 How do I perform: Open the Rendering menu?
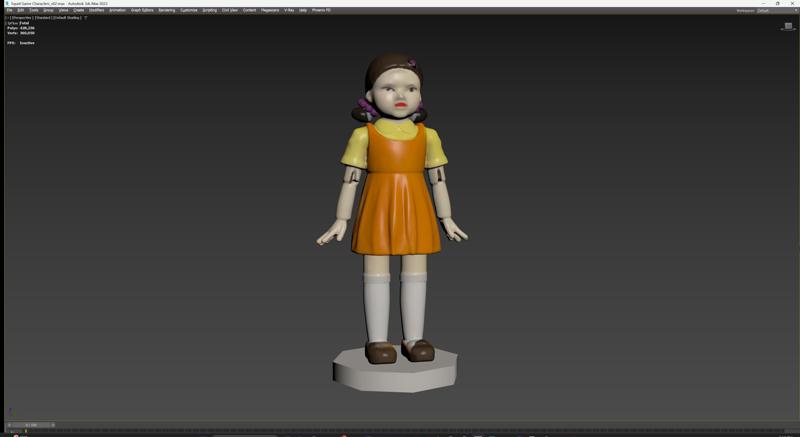coord(167,10)
